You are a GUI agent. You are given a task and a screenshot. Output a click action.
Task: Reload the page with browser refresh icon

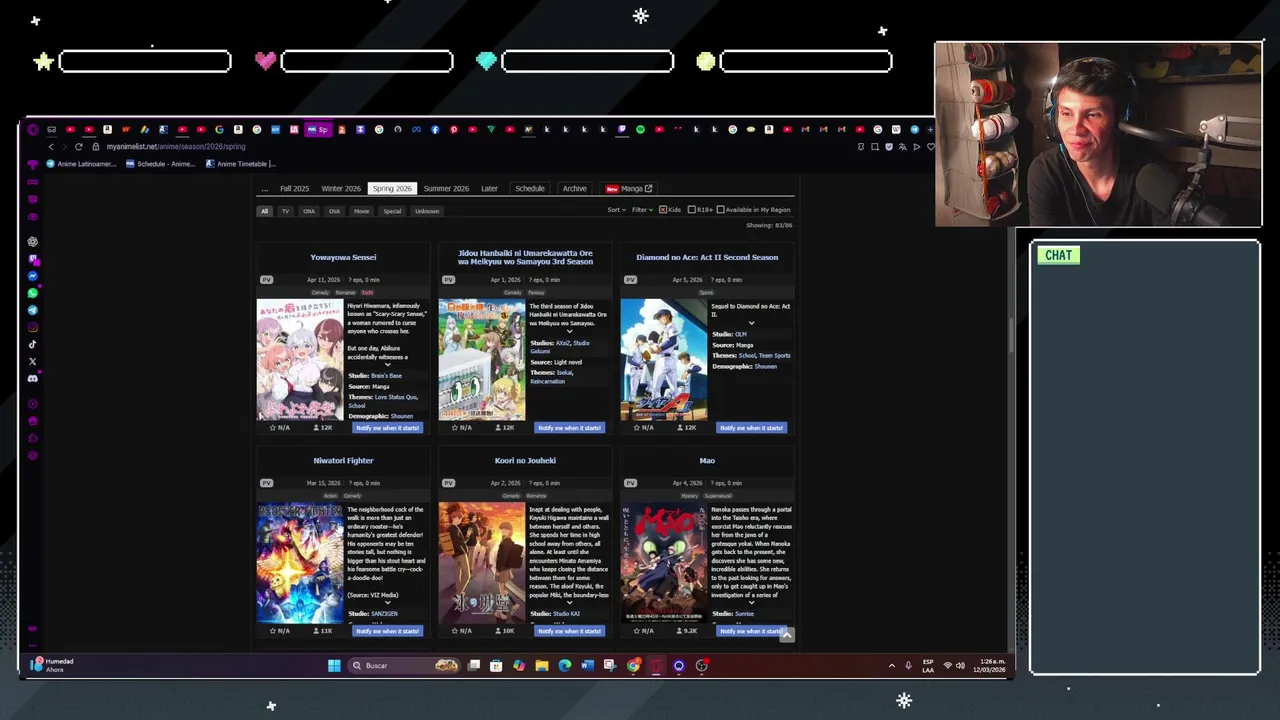coord(78,146)
